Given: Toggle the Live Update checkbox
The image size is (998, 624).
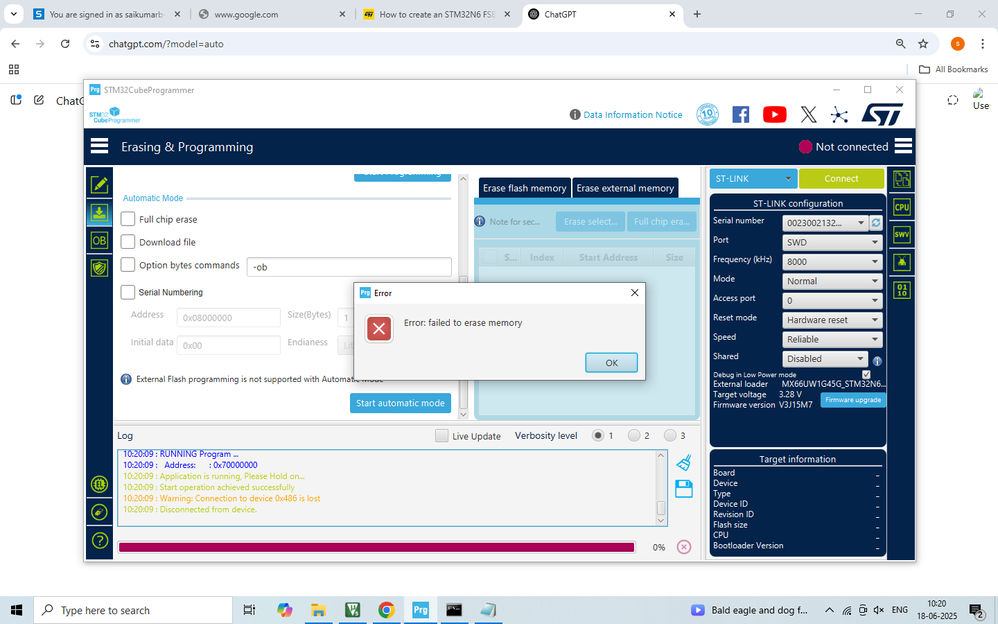Looking at the screenshot, I should 441,436.
